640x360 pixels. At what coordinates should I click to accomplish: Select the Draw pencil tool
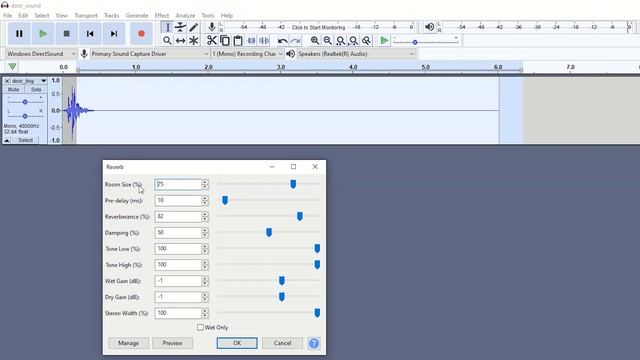(x=193, y=27)
